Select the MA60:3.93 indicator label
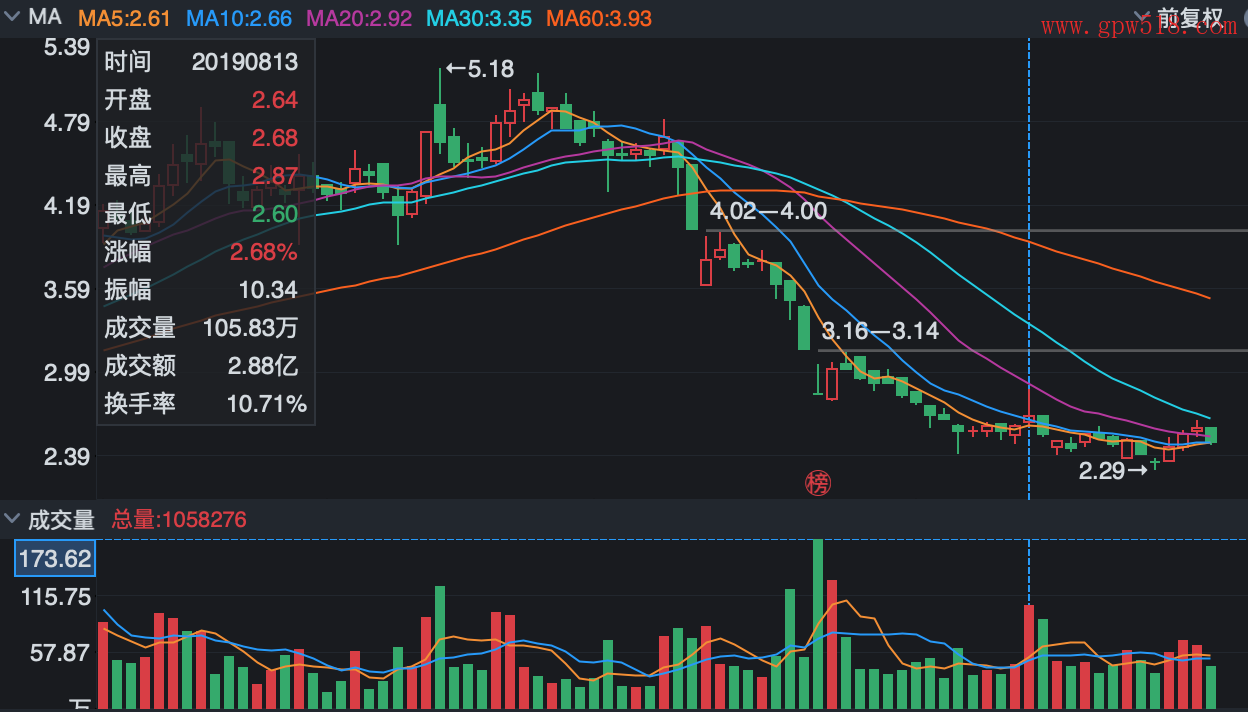Screen dimensions: 1248x712 (x=599, y=18)
